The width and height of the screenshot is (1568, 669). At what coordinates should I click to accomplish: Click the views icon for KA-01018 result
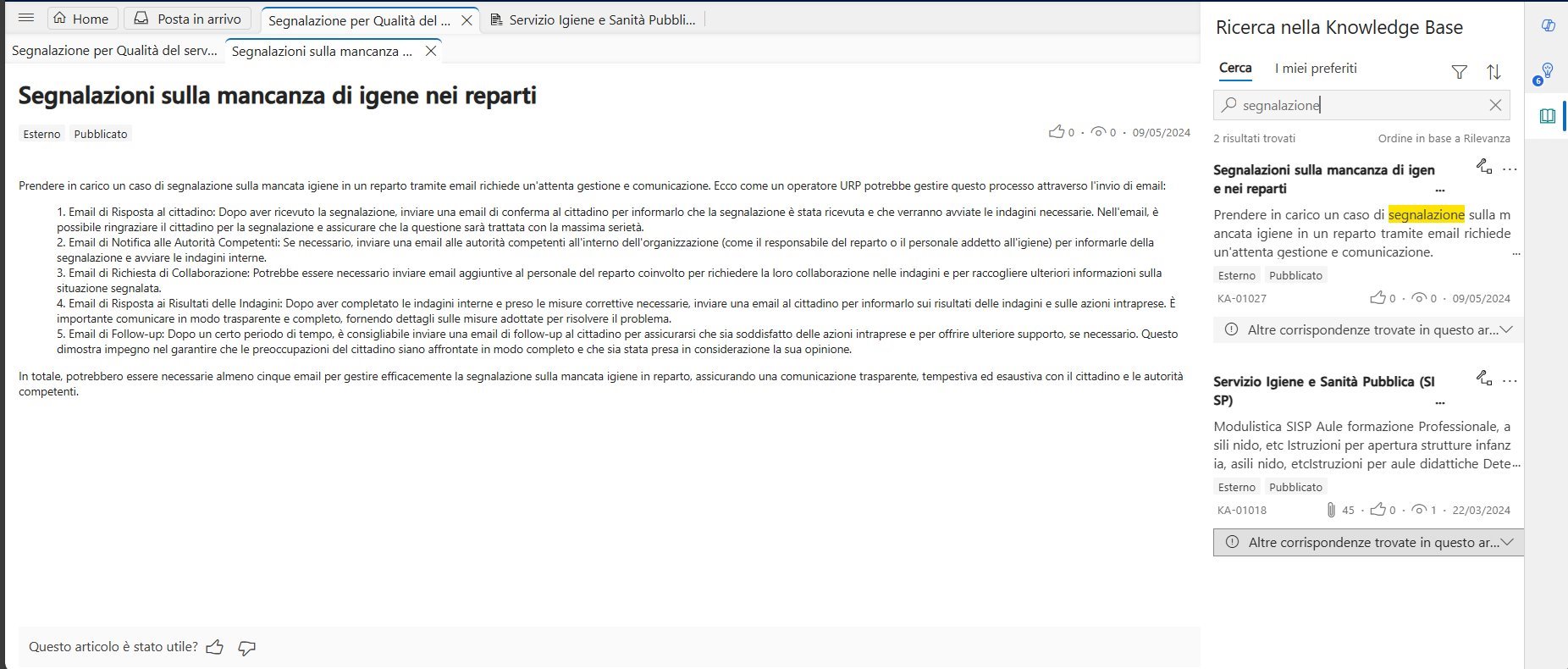(x=1419, y=510)
